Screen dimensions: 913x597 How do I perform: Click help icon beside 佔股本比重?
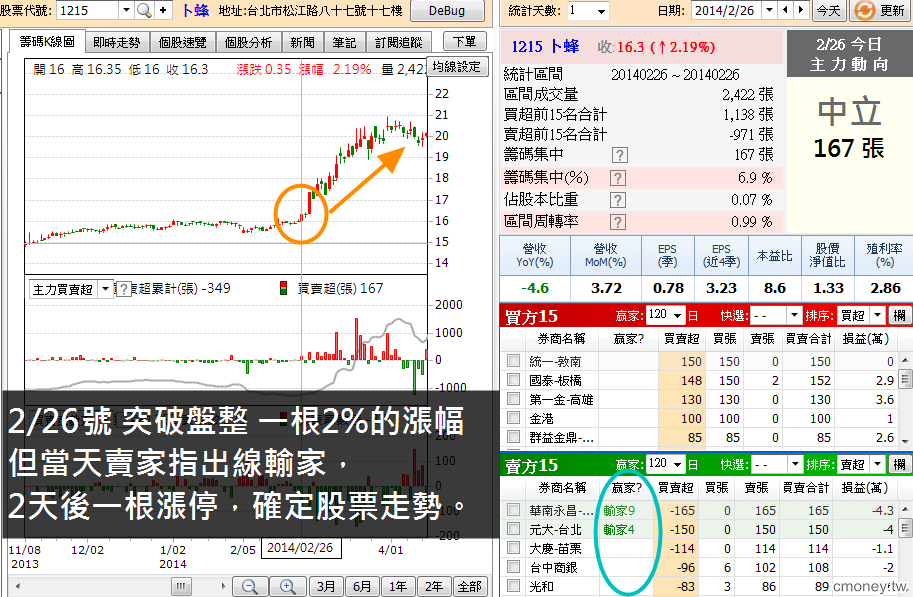coord(619,199)
